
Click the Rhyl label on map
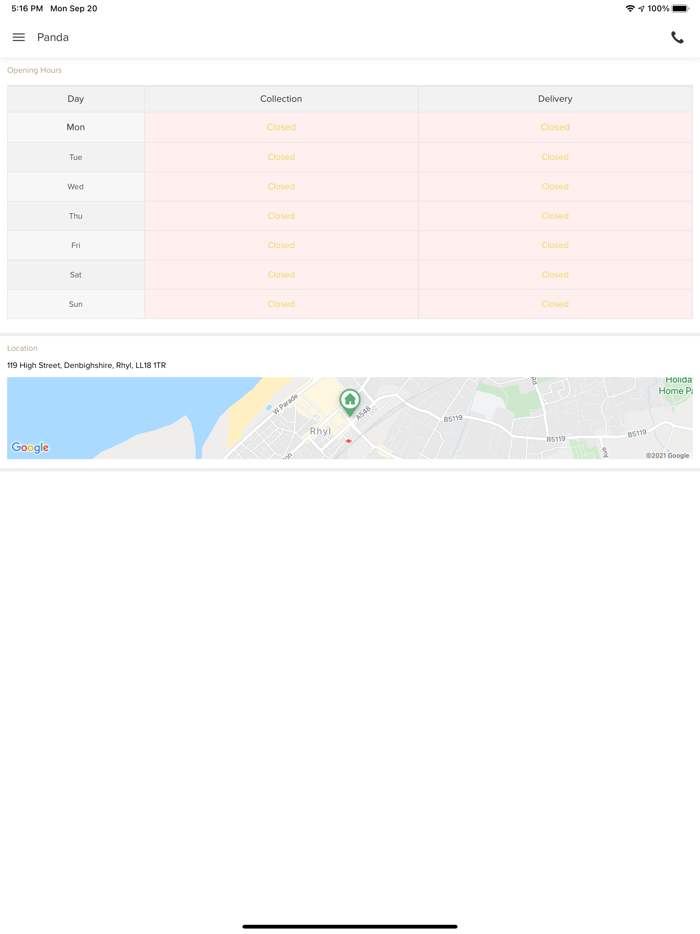(320, 431)
